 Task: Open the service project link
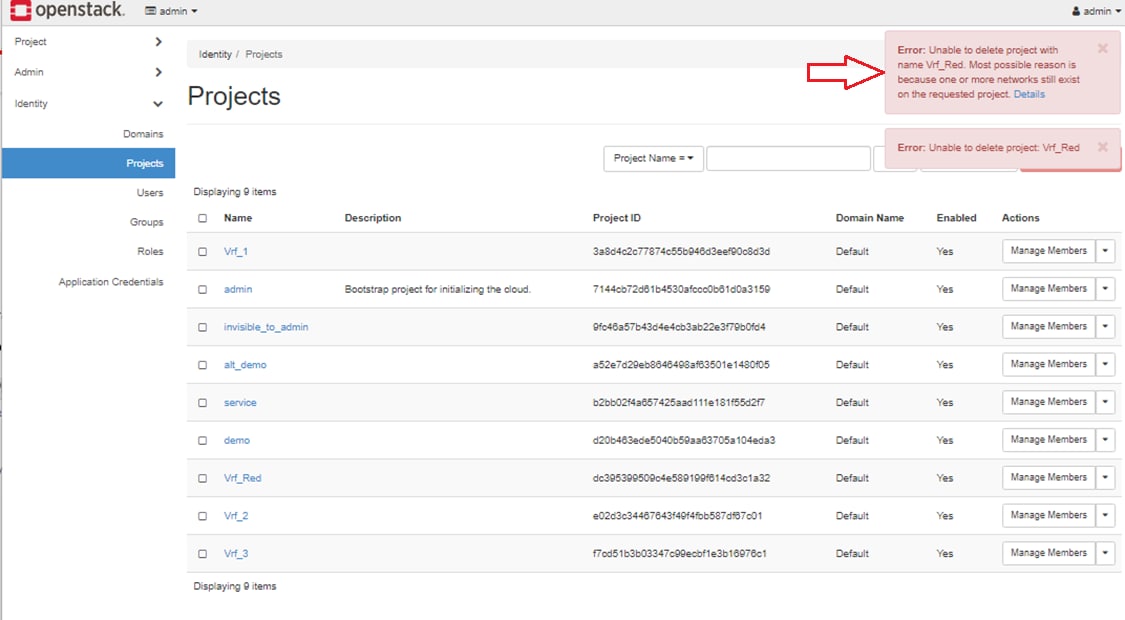click(240, 403)
